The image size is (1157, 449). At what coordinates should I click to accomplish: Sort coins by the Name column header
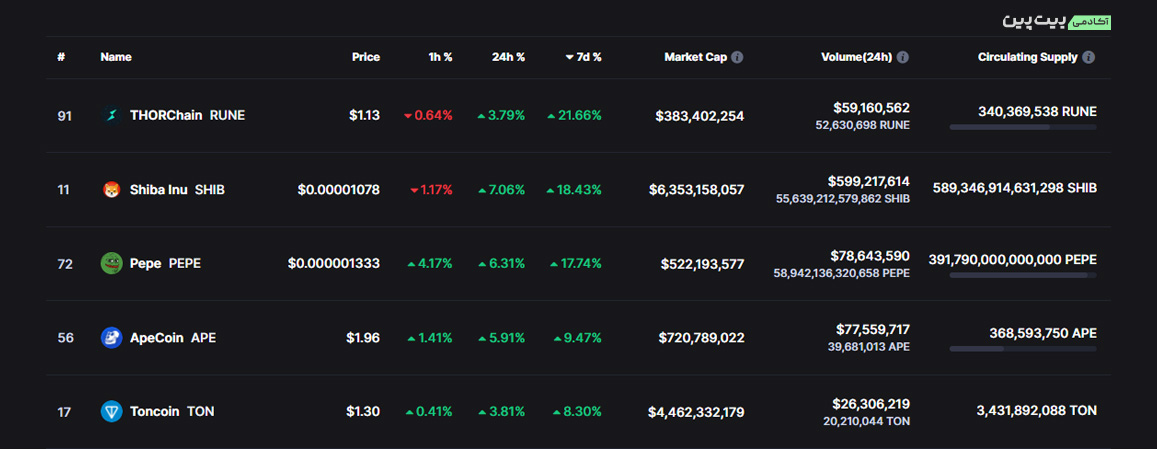[116, 57]
